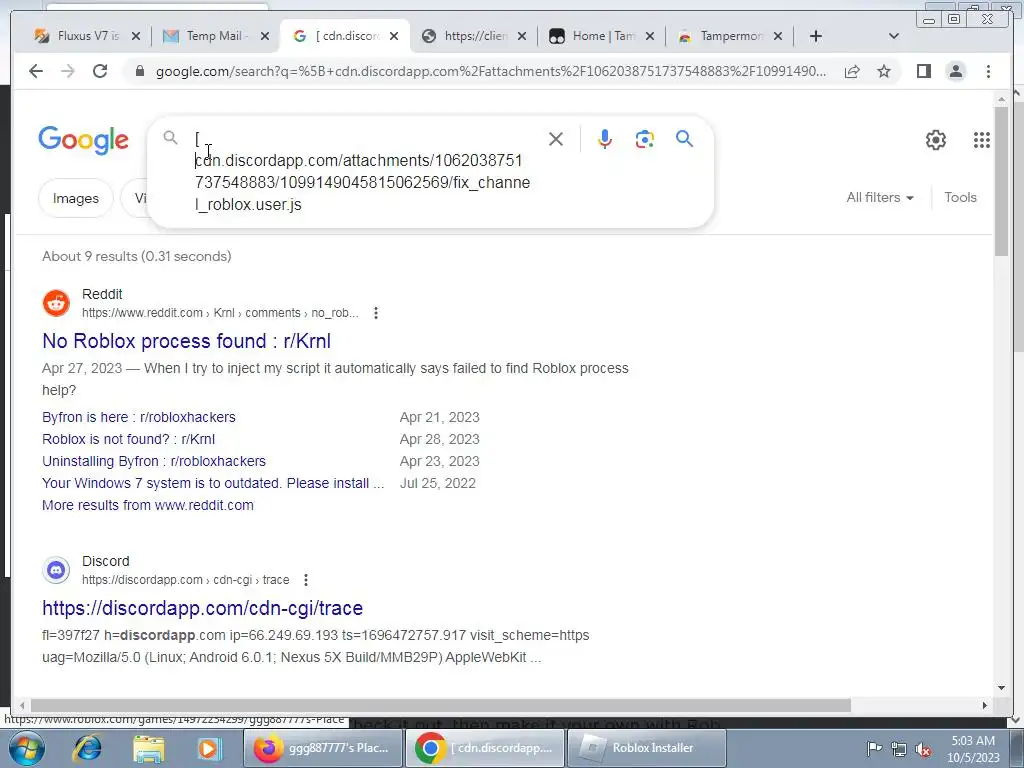This screenshot has width=1024, height=768.
Task: Open Chrome three-dot menu
Action: point(988,71)
